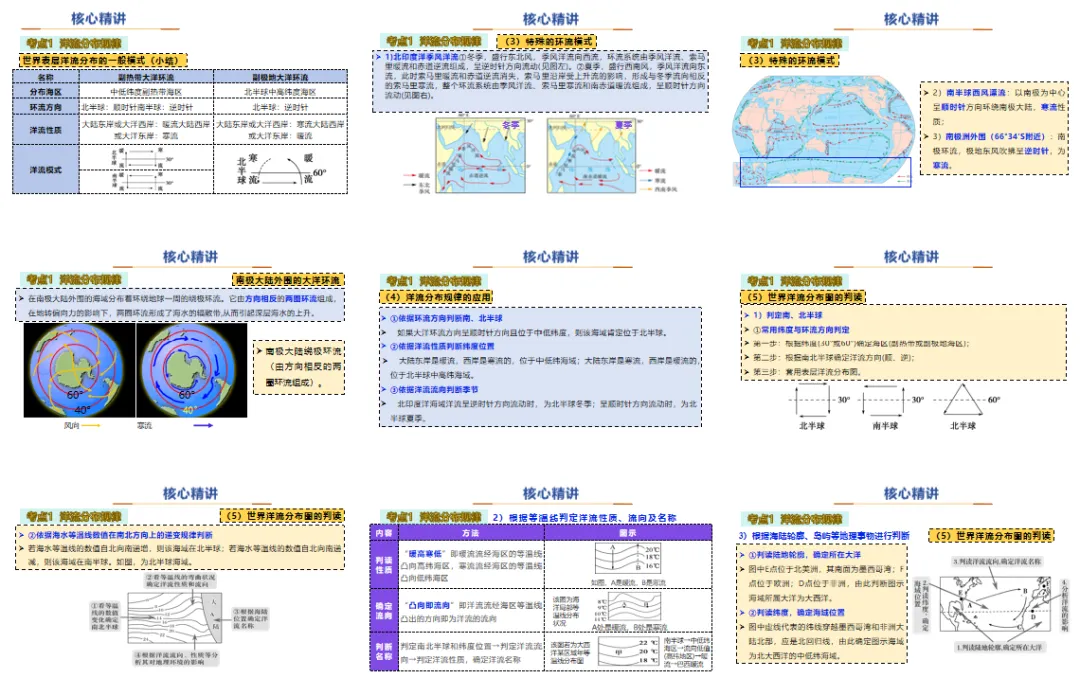1080x678 pixels.
Task: Click the 洋流性质 row label
Action: point(45,130)
